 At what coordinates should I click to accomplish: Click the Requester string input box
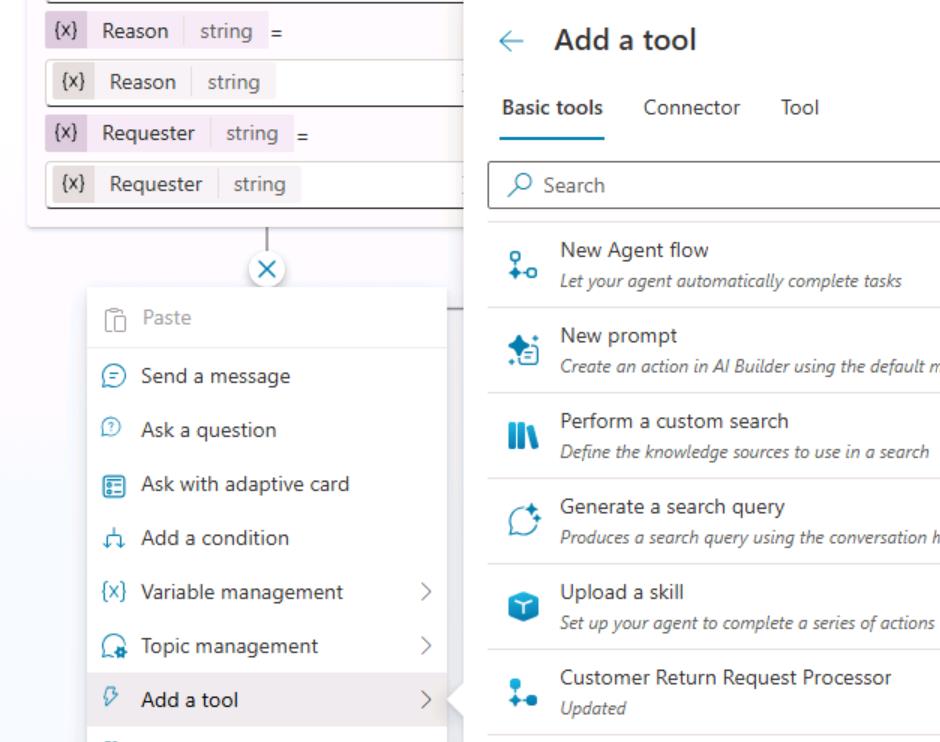click(x=255, y=184)
